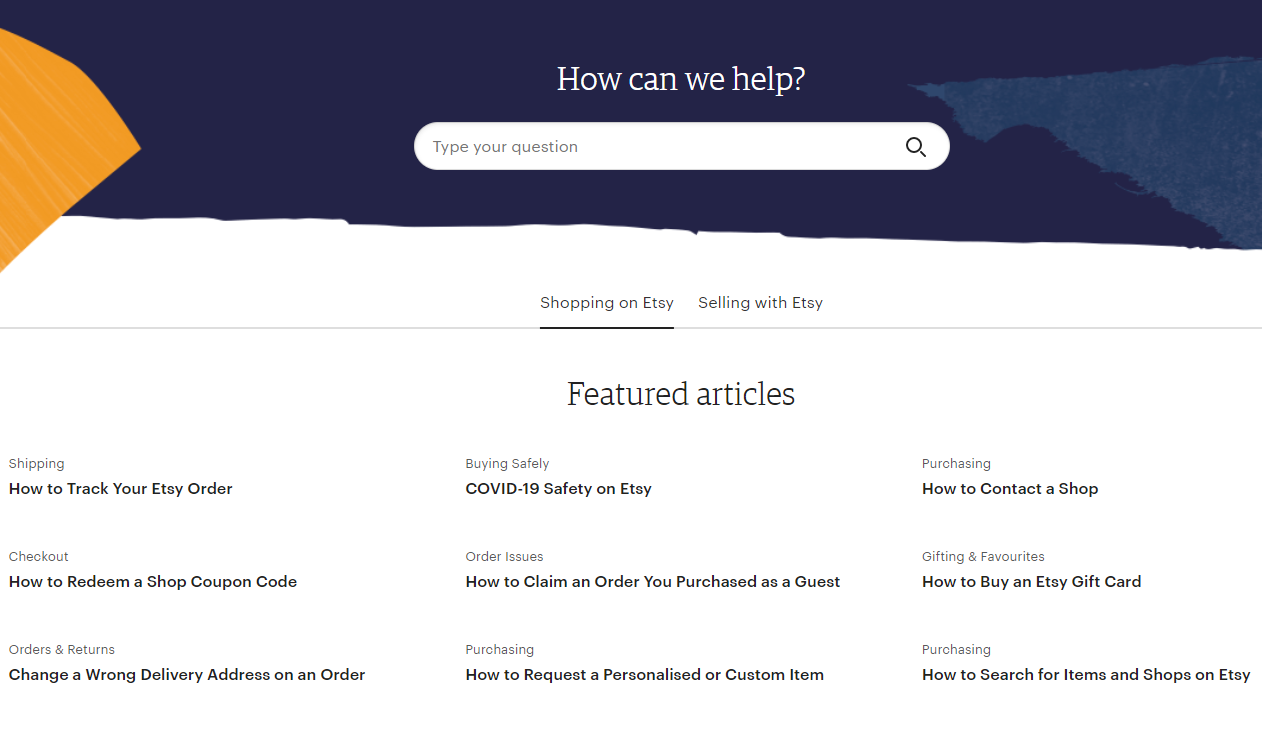Viewport: 1262px width, 737px height.
Task: Click the Orders & Returns category label
Action: pos(62,650)
